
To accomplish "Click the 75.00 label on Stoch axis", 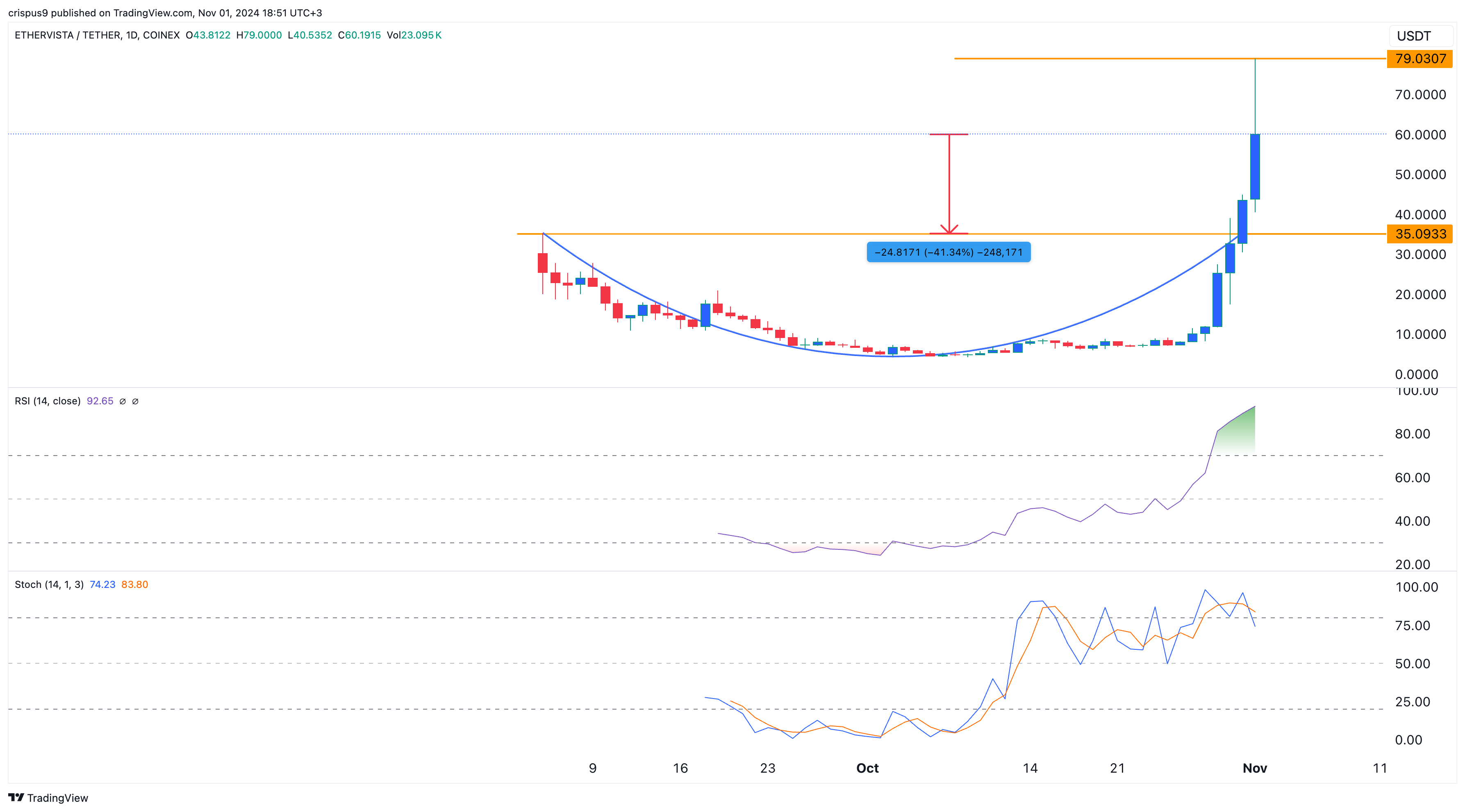I will point(1412,626).
